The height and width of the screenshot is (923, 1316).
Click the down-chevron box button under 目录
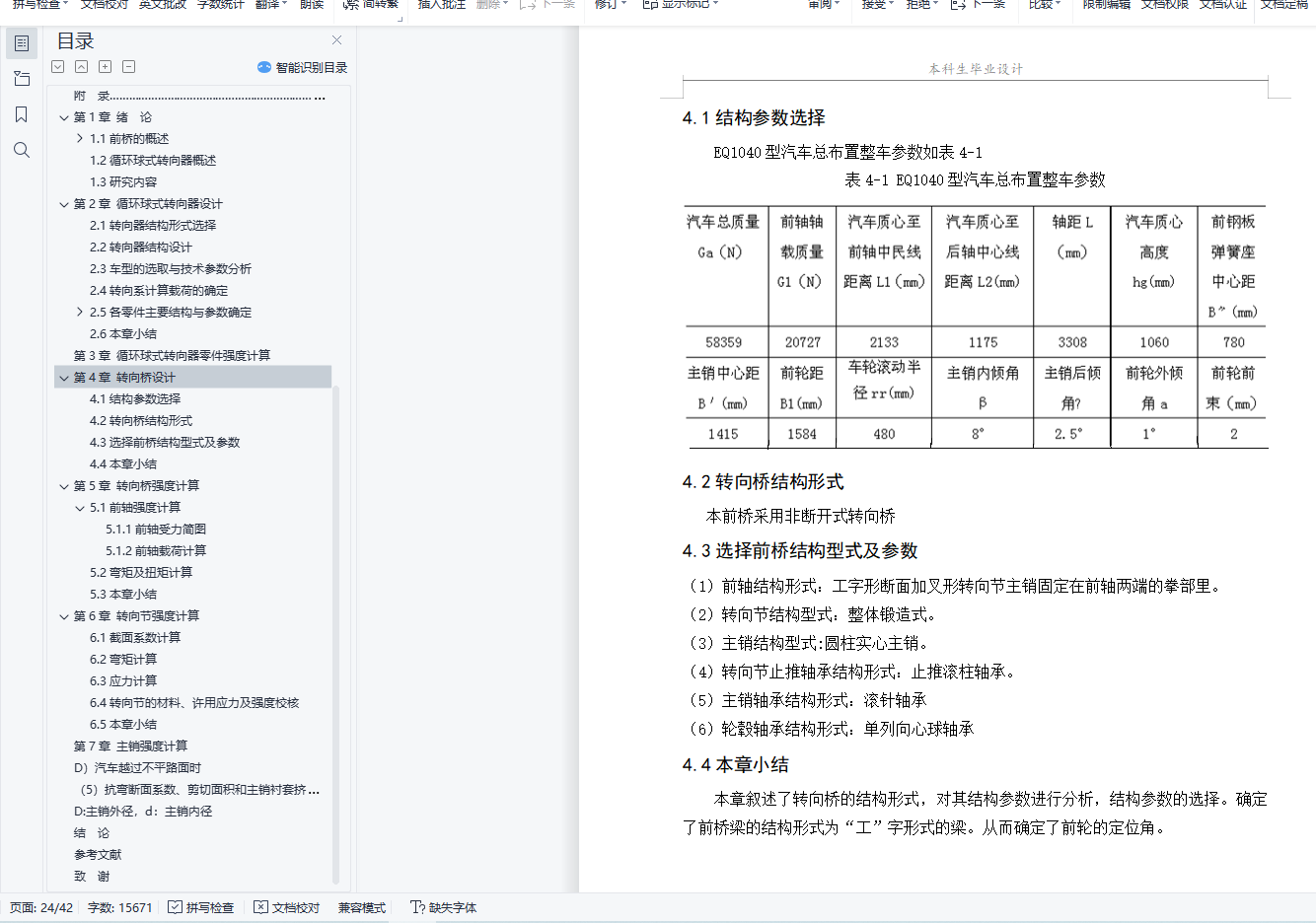pyautogui.click(x=58, y=67)
